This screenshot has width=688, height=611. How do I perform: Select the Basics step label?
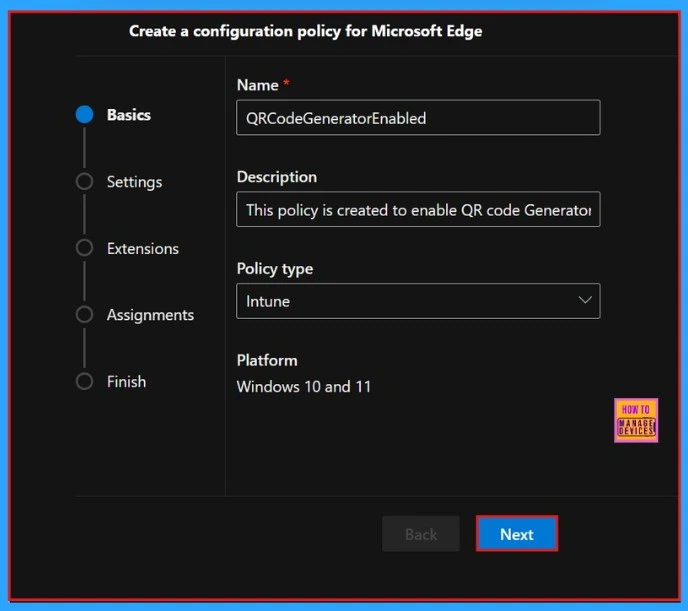click(129, 115)
